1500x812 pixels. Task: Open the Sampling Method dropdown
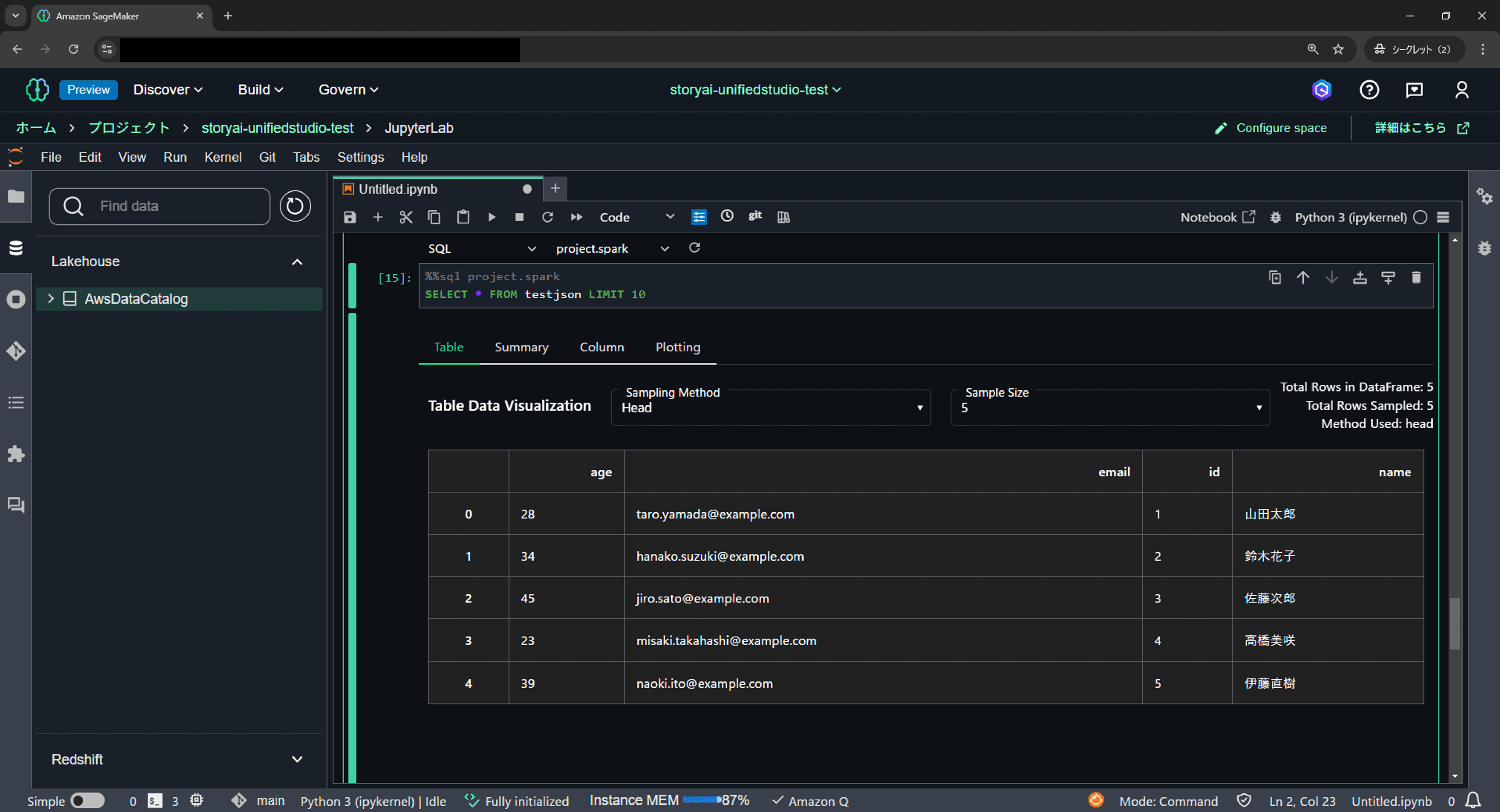pos(770,408)
